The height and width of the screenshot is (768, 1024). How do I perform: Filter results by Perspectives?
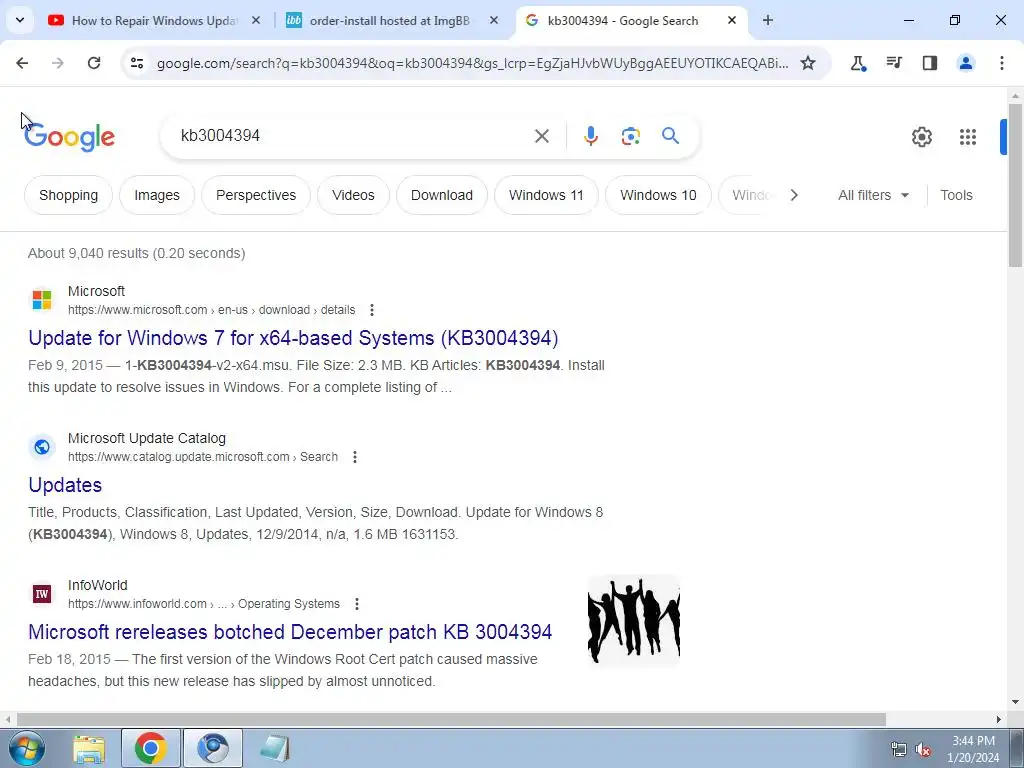(256, 195)
